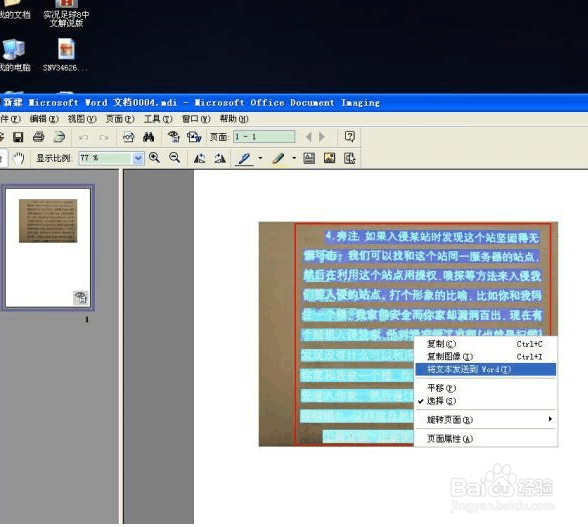The image size is (588, 527).
Task: Click the Recognize Text using OCR eye icon
Action: [174, 137]
